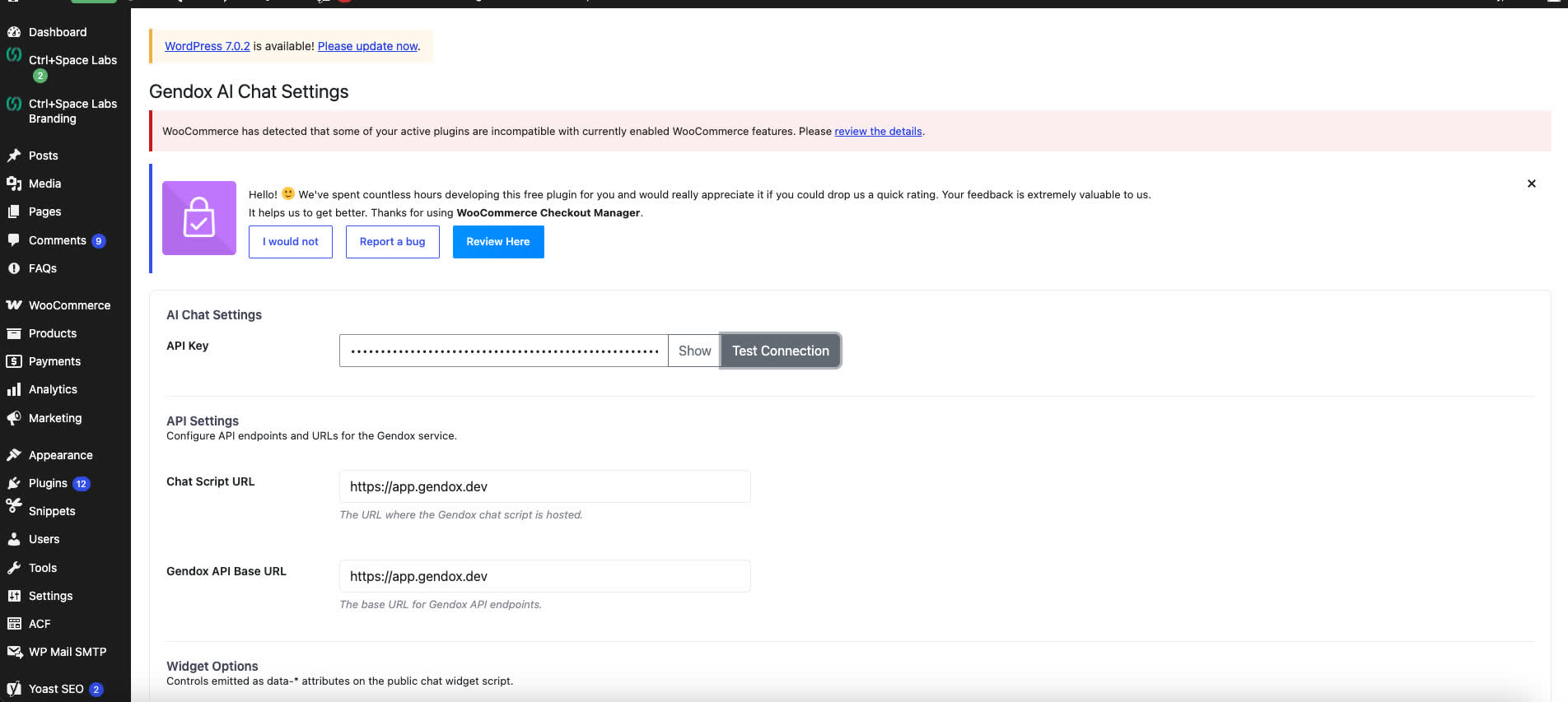Click the Gendox API Base URL field
The width and height of the screenshot is (1568, 702).
(544, 576)
